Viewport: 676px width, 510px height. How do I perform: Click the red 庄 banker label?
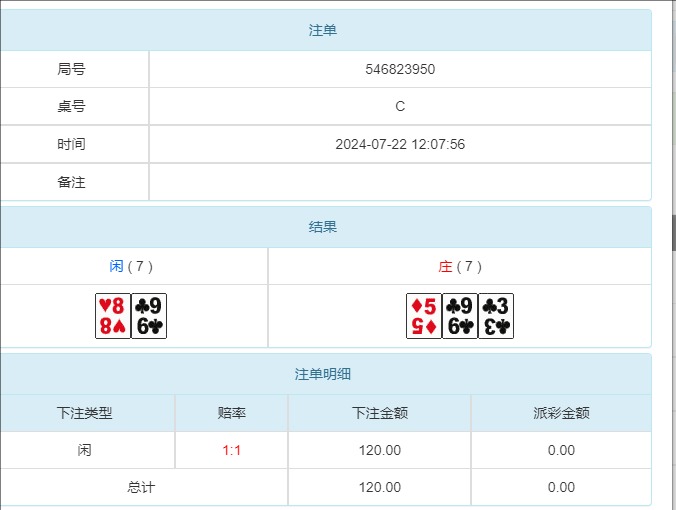445,266
